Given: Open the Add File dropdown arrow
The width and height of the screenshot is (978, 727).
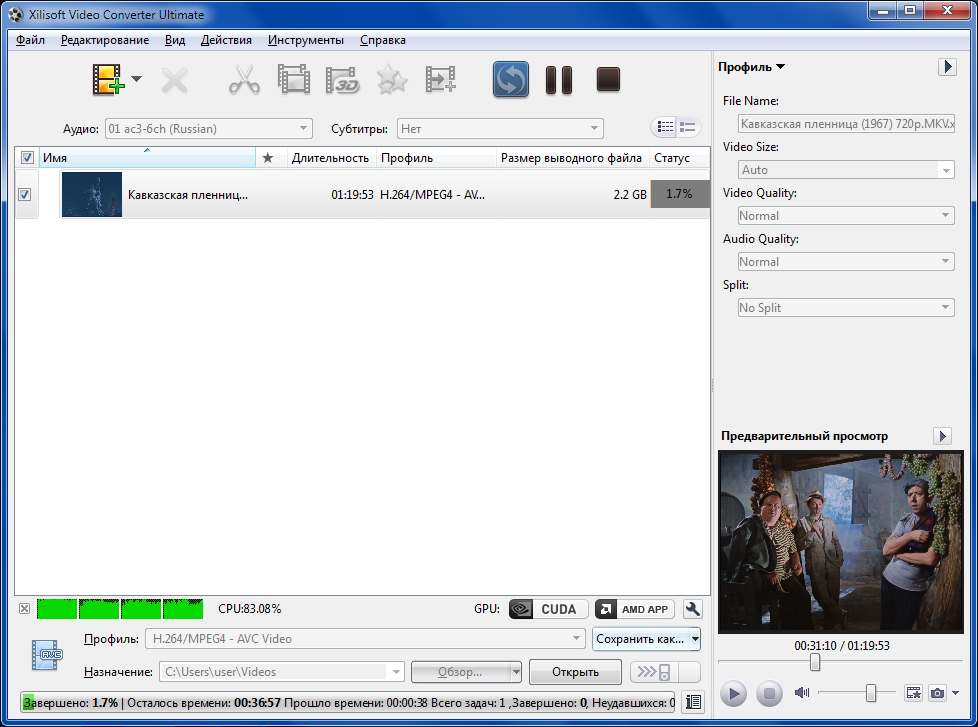Looking at the screenshot, I should [x=137, y=79].
